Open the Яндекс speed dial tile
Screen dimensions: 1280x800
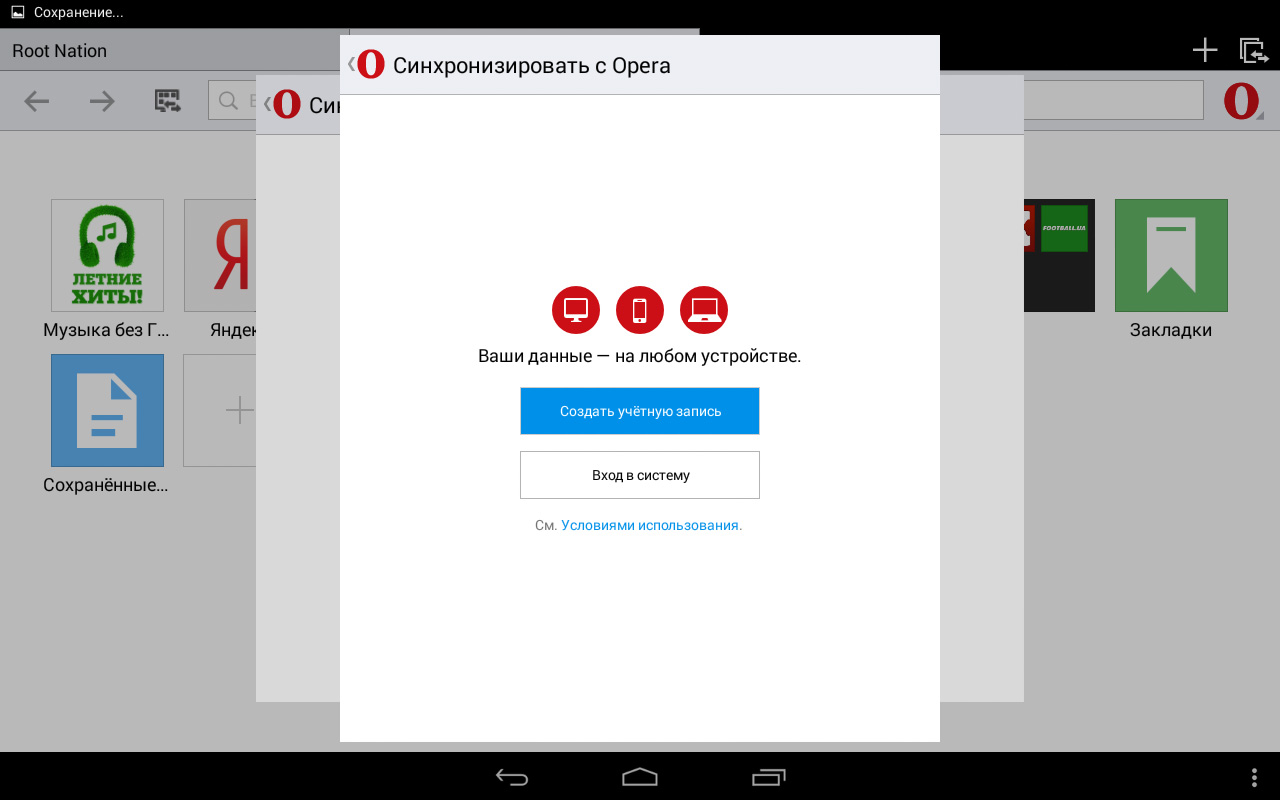pos(220,256)
